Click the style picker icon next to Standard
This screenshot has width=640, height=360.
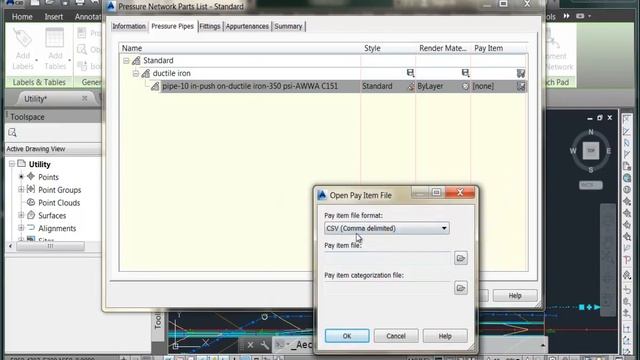411,87
